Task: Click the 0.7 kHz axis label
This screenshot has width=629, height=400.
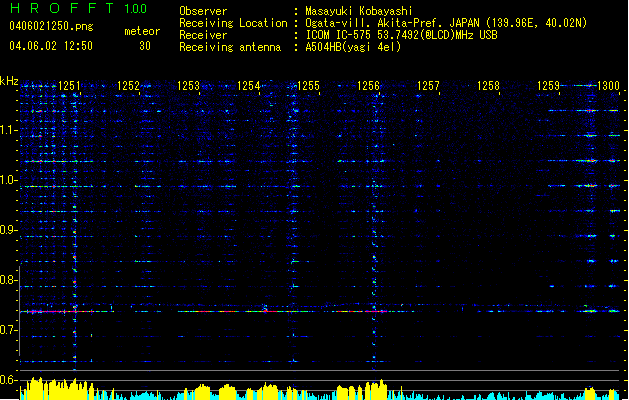Action: pyautogui.click(x=8, y=330)
